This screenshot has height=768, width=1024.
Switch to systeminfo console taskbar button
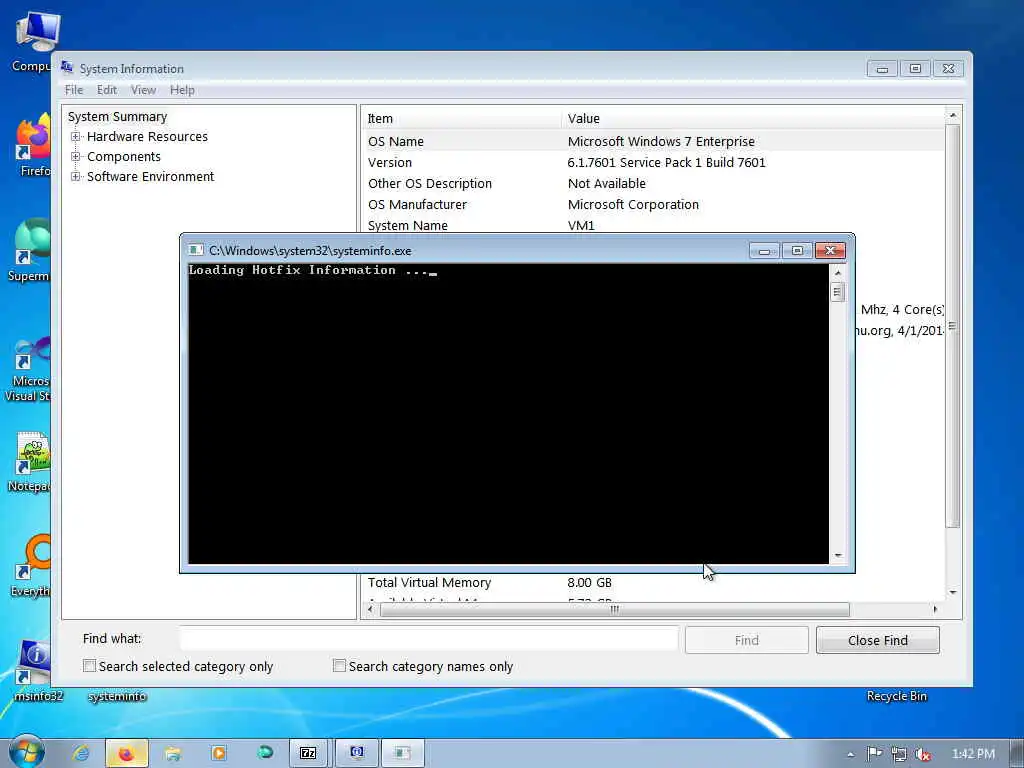(x=403, y=753)
